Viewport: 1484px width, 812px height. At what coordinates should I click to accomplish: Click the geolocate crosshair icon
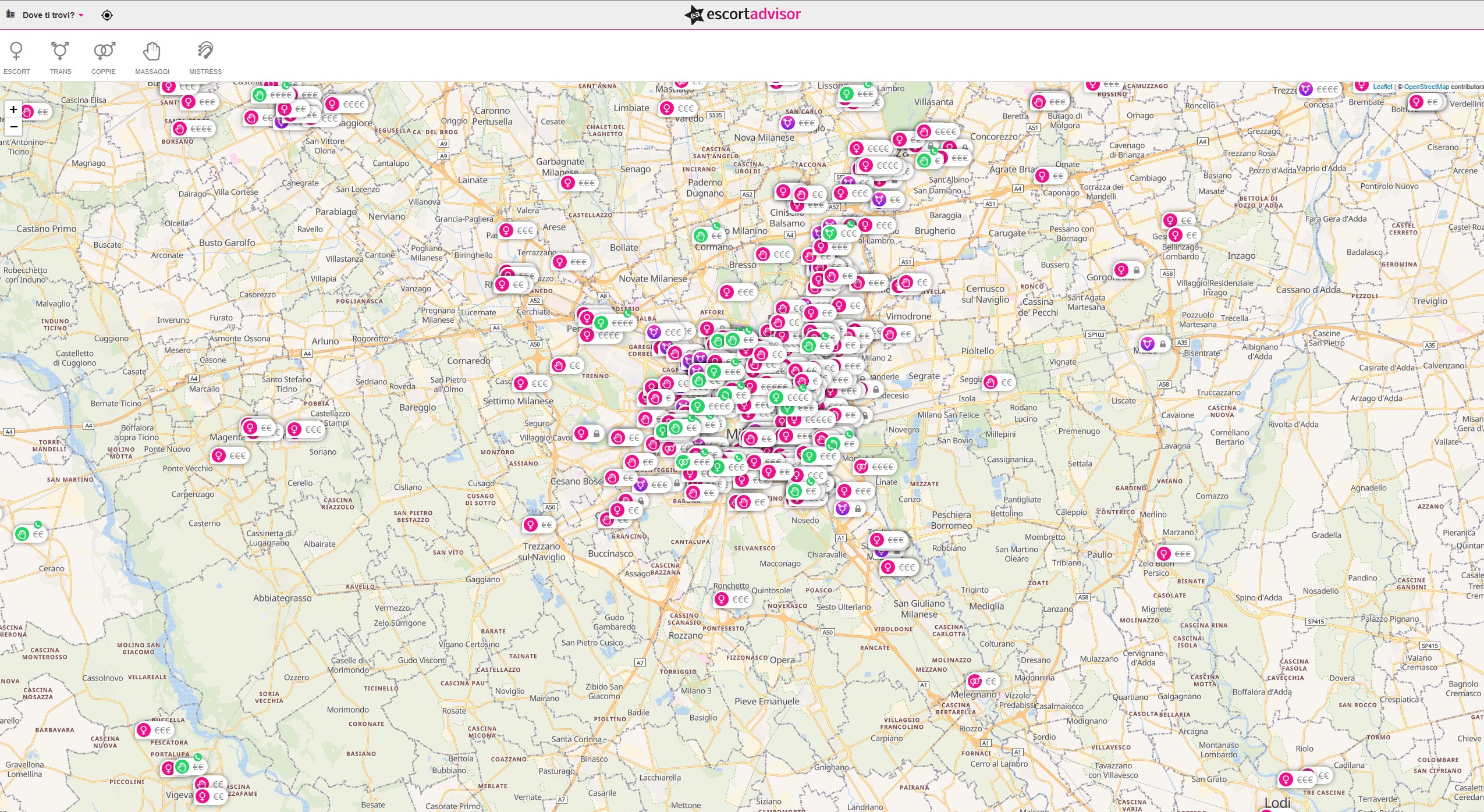[x=107, y=15]
